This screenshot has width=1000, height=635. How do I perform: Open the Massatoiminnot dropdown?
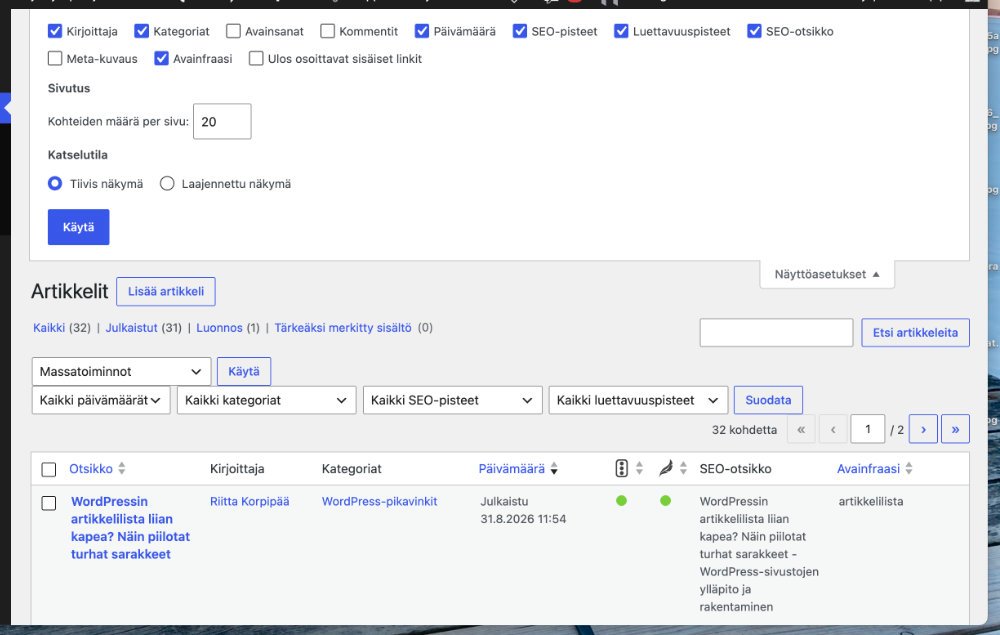pos(121,371)
